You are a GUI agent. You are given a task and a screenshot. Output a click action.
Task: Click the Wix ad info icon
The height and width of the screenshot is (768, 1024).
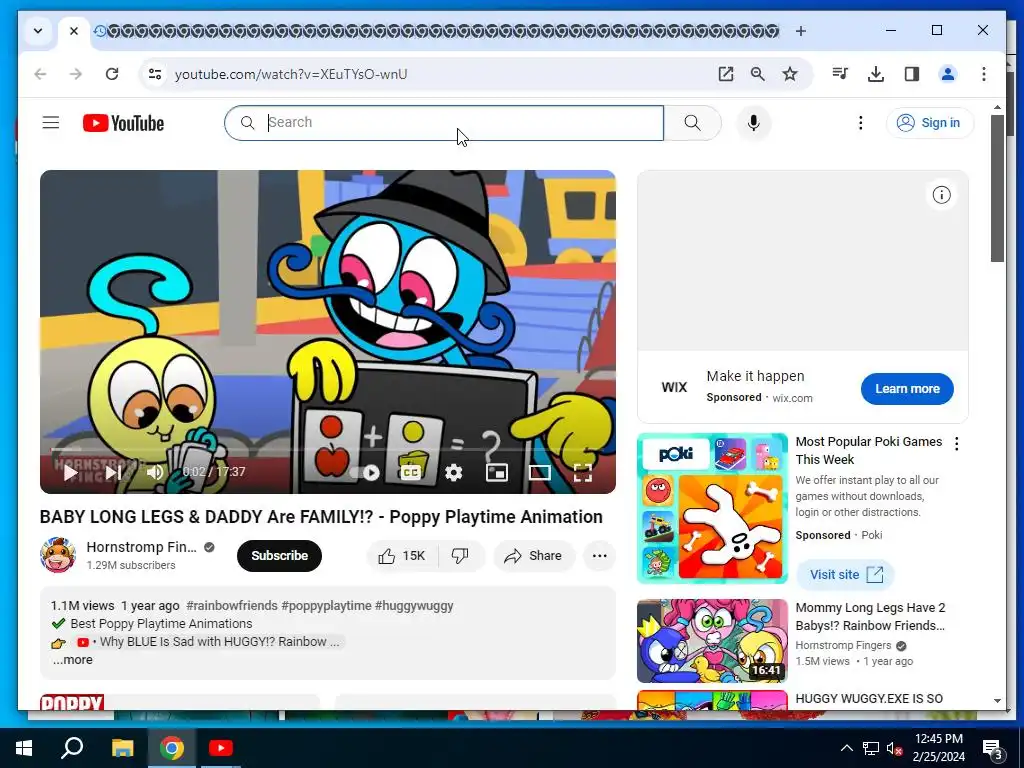pyautogui.click(x=941, y=195)
